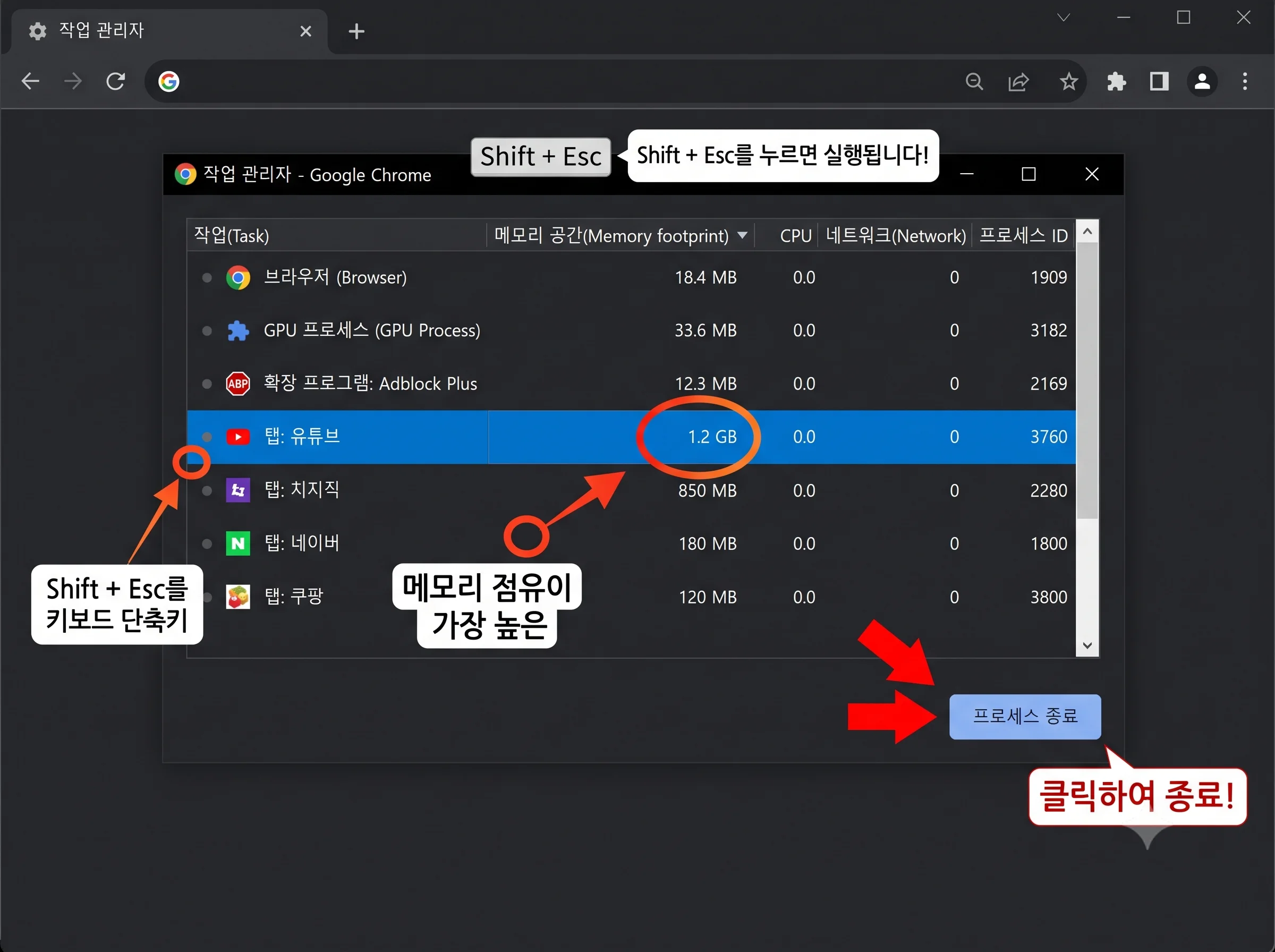
Task: Open the extensions puzzle icon
Action: coord(1116,81)
